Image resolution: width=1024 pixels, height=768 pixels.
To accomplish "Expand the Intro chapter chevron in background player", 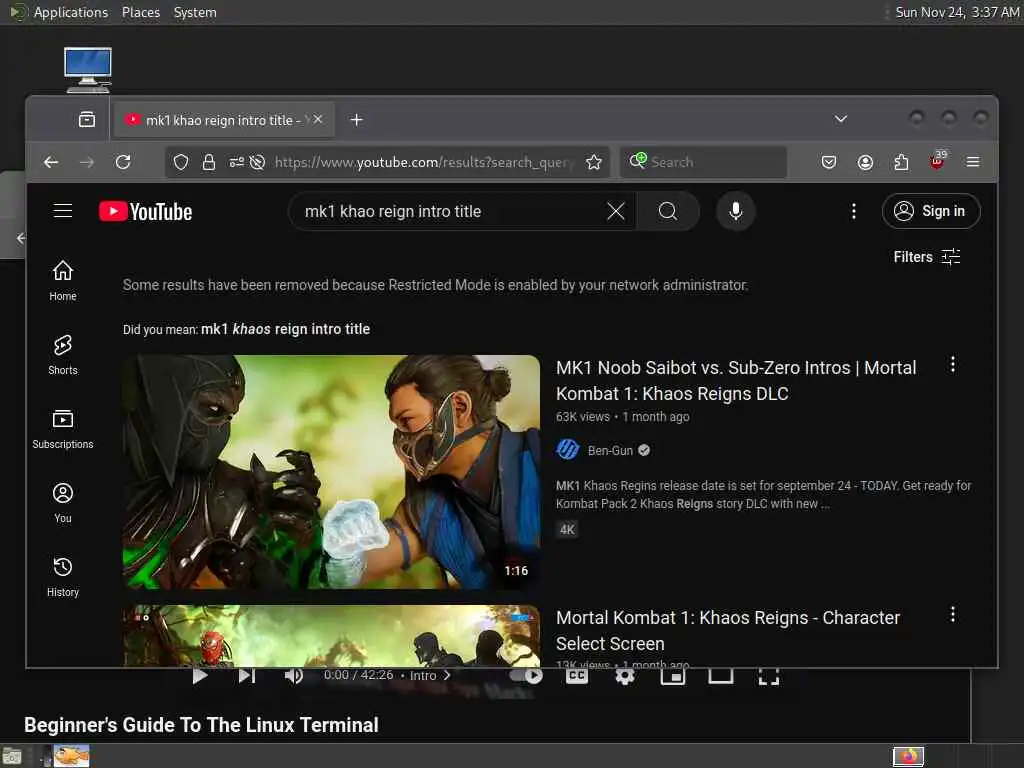I will point(447,675).
